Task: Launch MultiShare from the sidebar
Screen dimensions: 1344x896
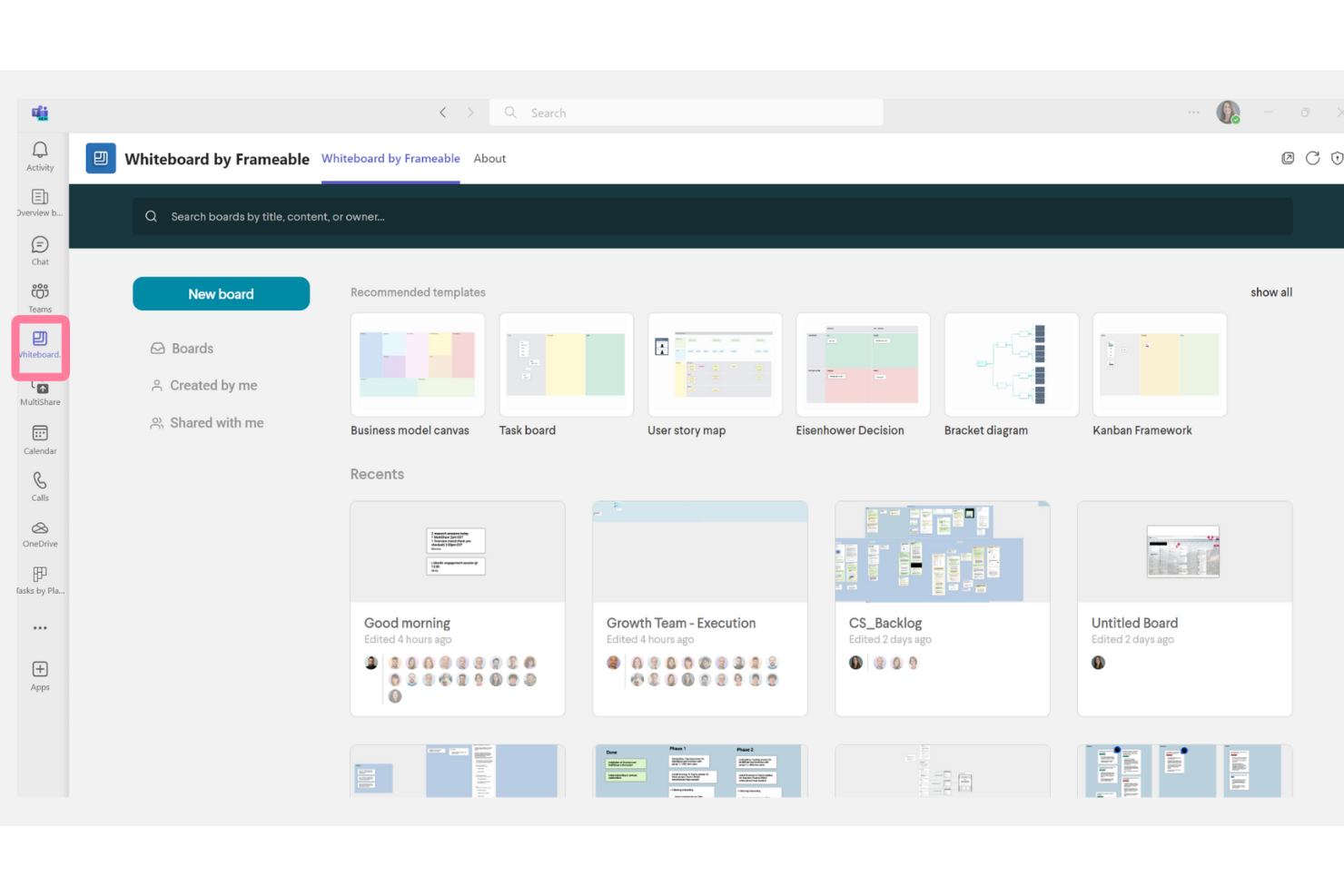Action: [x=40, y=393]
